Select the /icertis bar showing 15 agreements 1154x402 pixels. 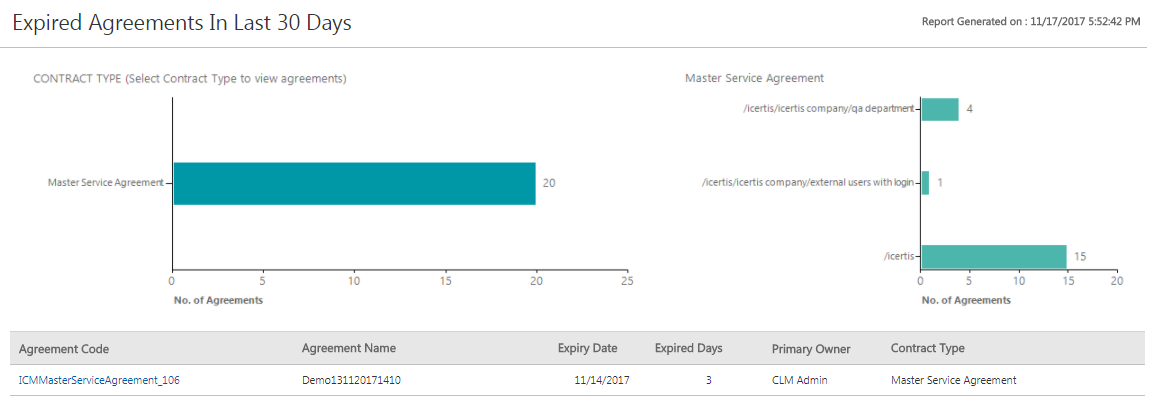coord(993,257)
